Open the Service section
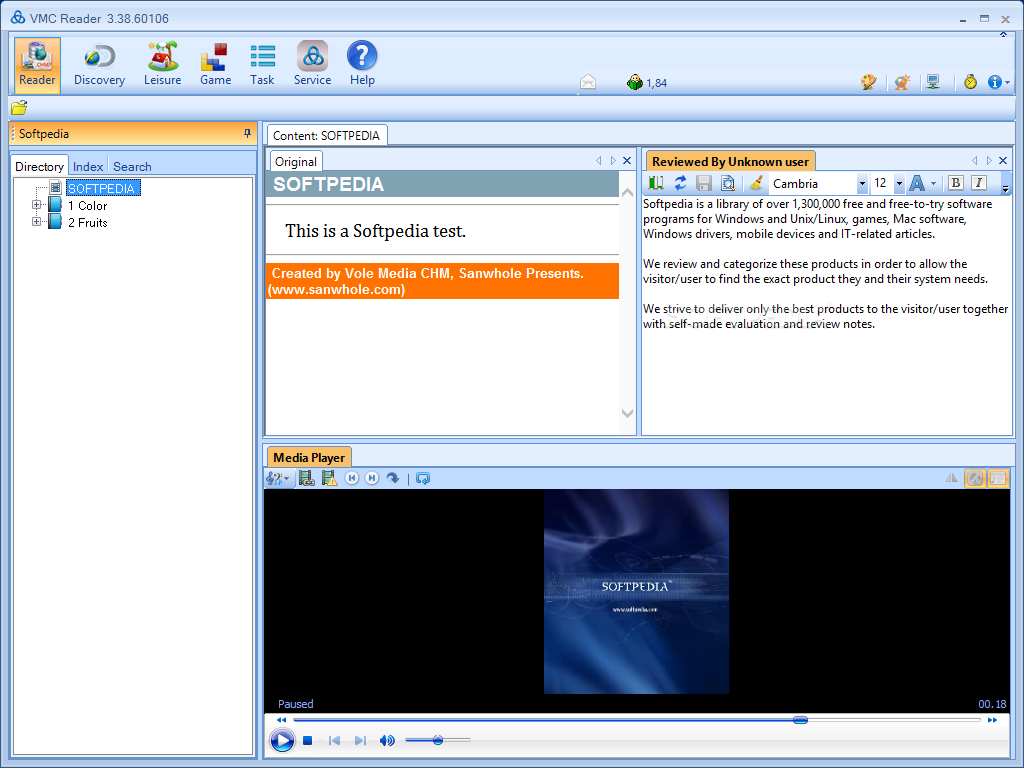The image size is (1024, 768). [x=312, y=65]
